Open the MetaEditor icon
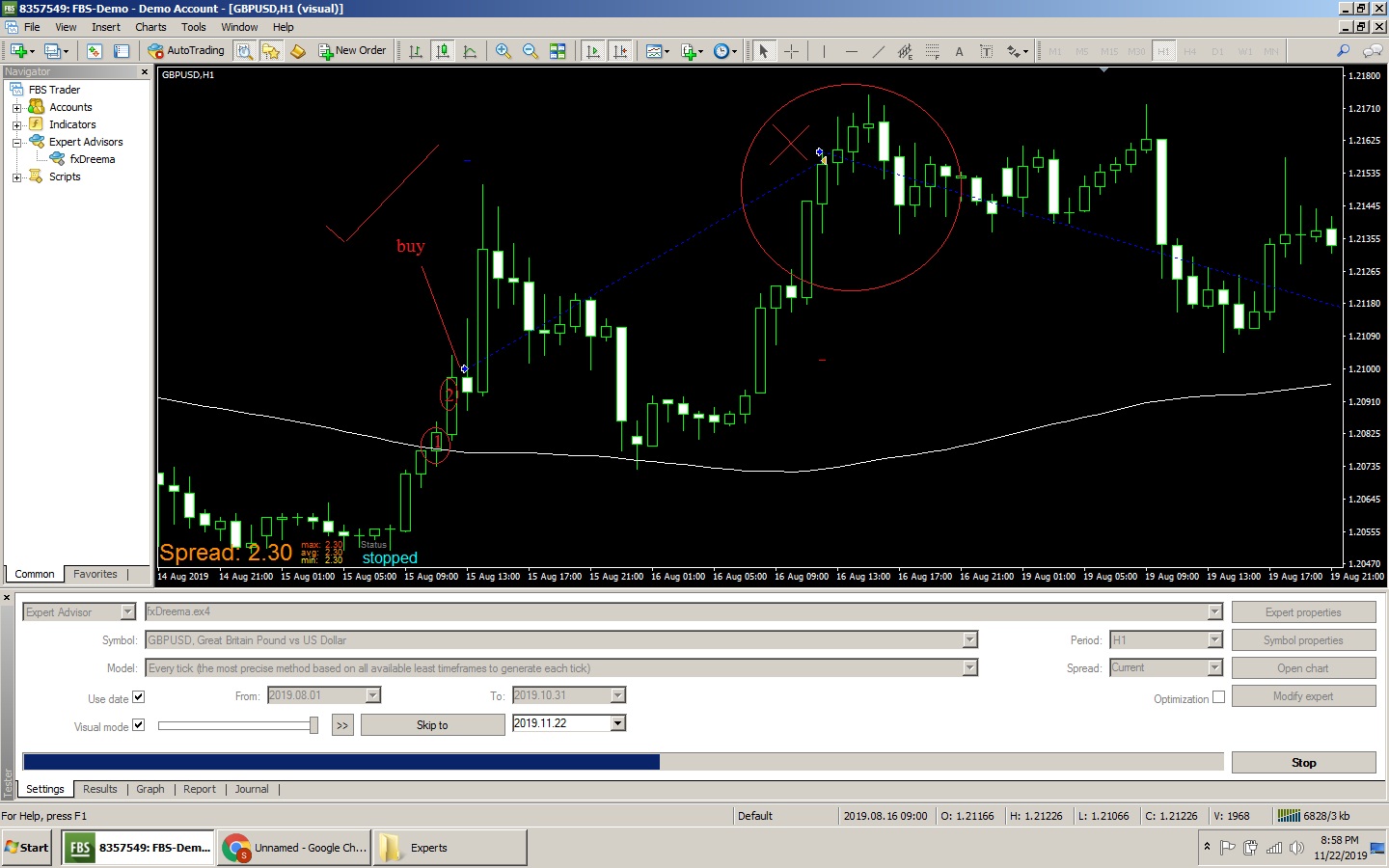Screen dimensions: 1389x868 coord(299,51)
